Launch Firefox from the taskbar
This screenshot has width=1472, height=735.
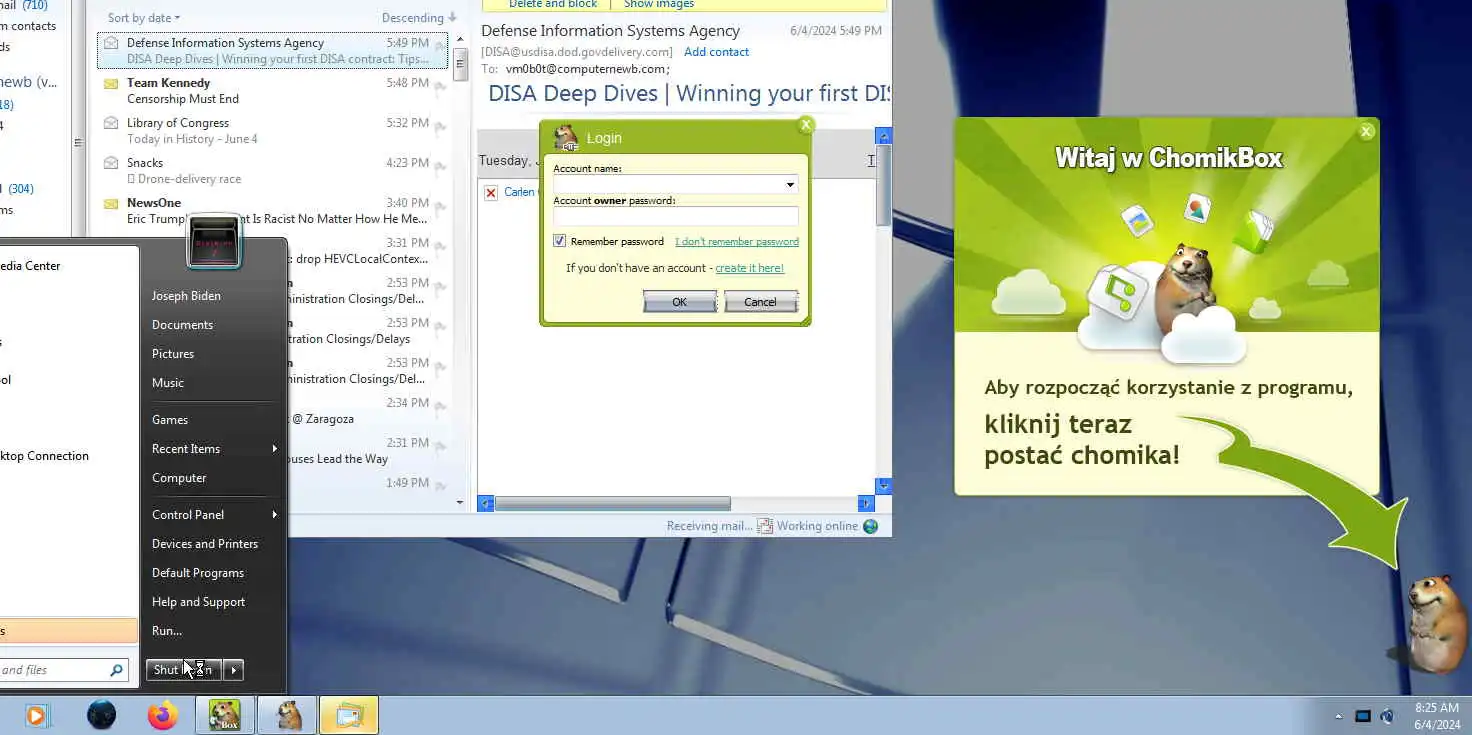click(x=162, y=715)
